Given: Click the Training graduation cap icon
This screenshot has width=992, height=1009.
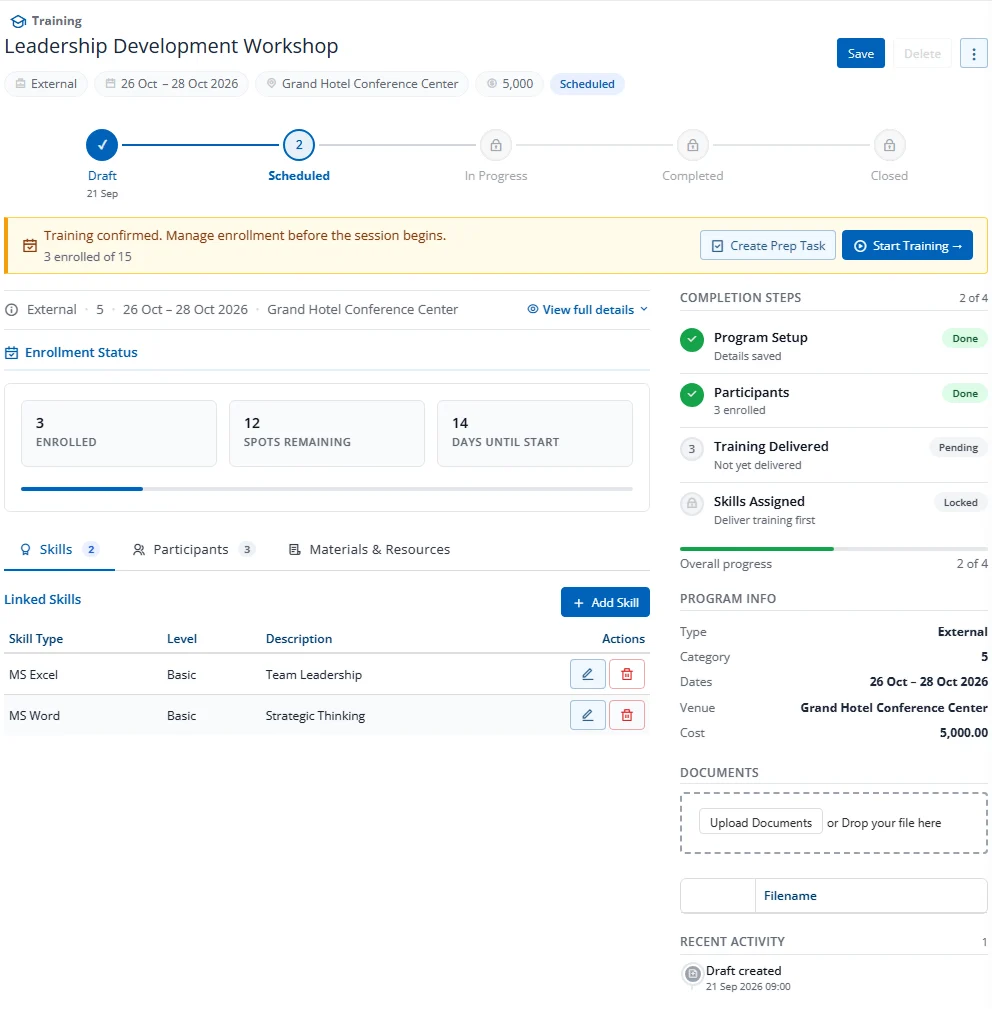Looking at the screenshot, I should pyautogui.click(x=19, y=21).
